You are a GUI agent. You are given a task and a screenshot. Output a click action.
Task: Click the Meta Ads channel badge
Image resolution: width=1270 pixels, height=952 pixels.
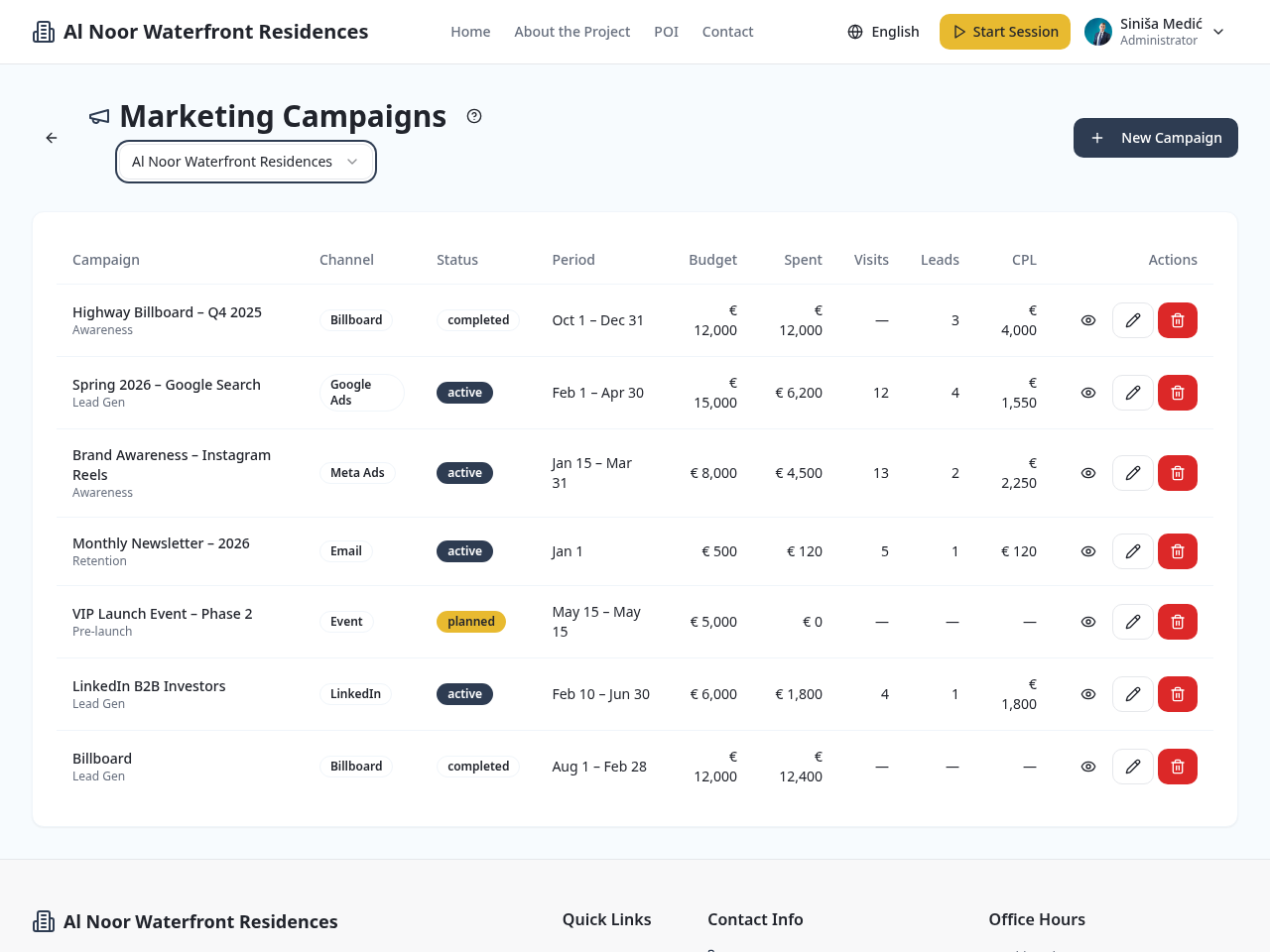pyautogui.click(x=357, y=473)
